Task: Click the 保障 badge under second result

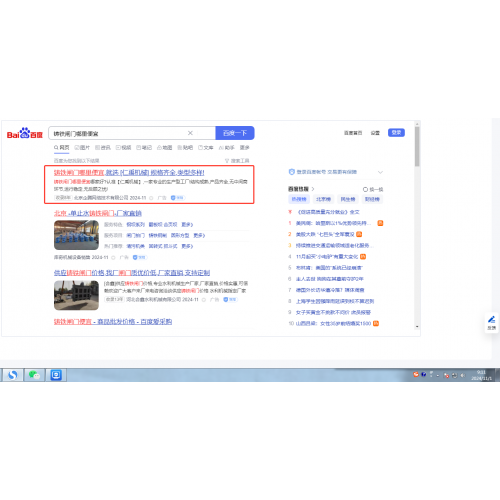Action: pyautogui.click(x=140, y=257)
